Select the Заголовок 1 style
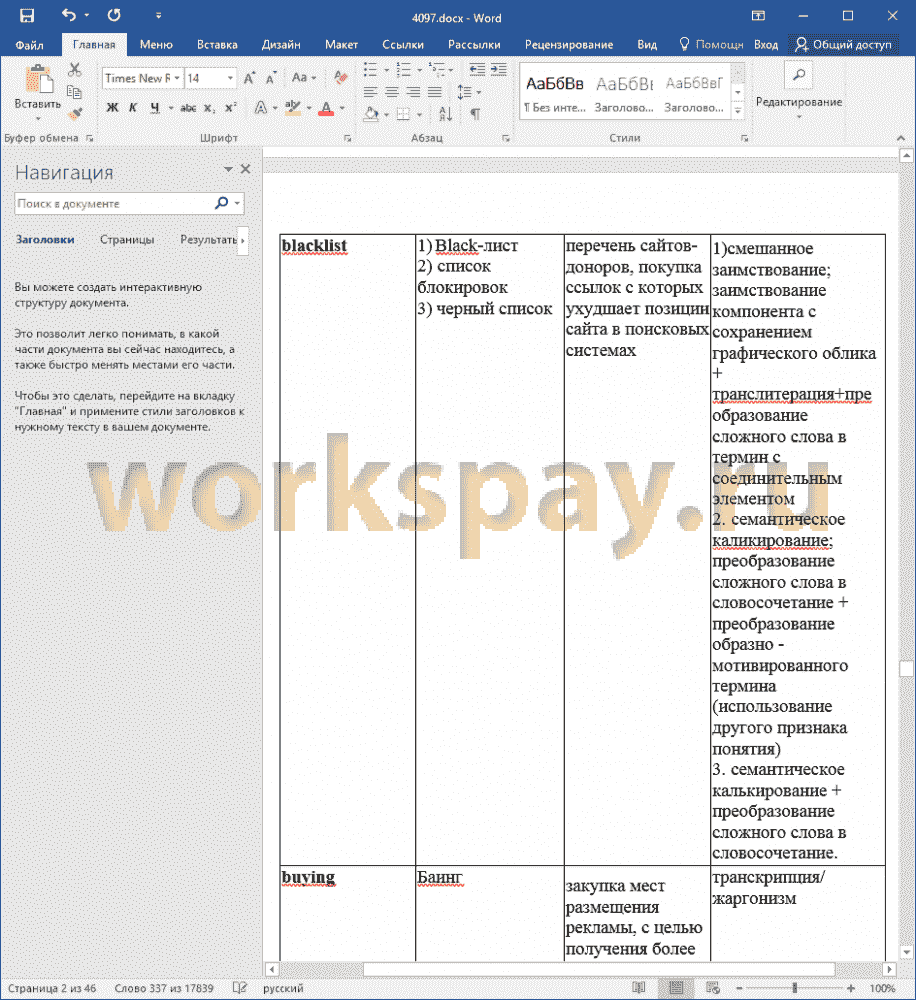Viewport: 916px width, 1000px height. (624, 94)
